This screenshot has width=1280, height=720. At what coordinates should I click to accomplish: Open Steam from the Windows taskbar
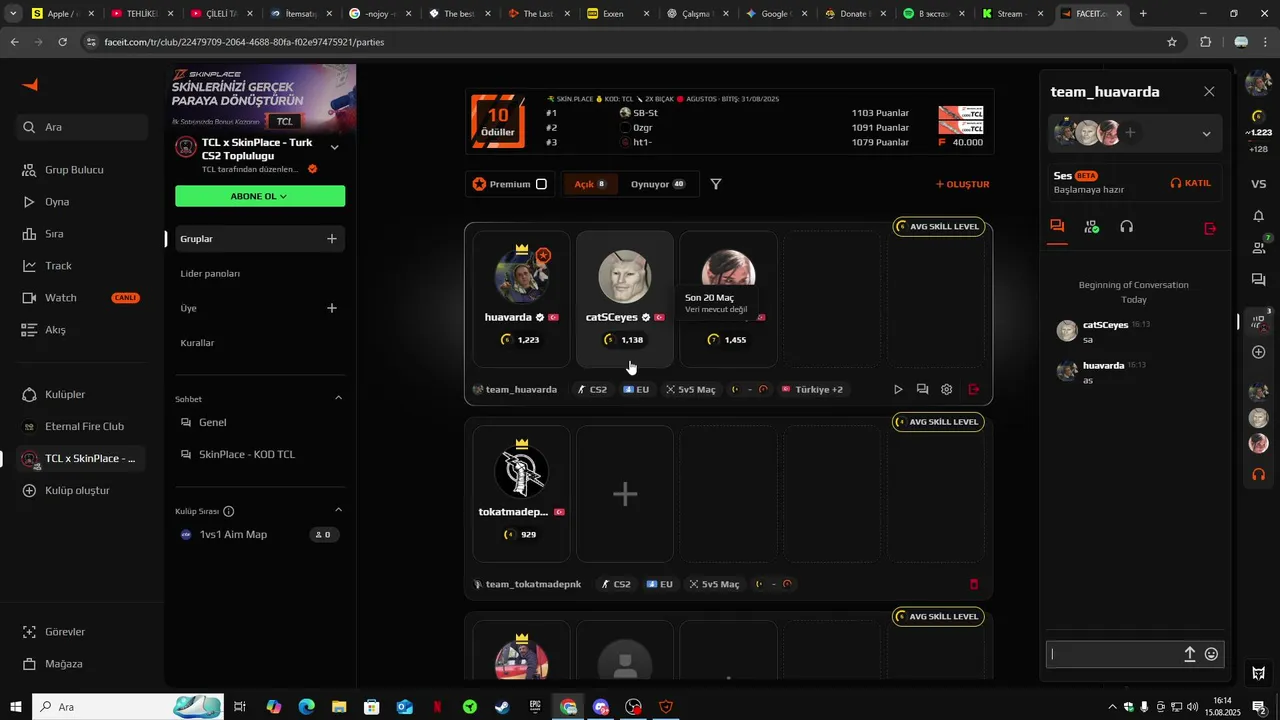coord(502,707)
